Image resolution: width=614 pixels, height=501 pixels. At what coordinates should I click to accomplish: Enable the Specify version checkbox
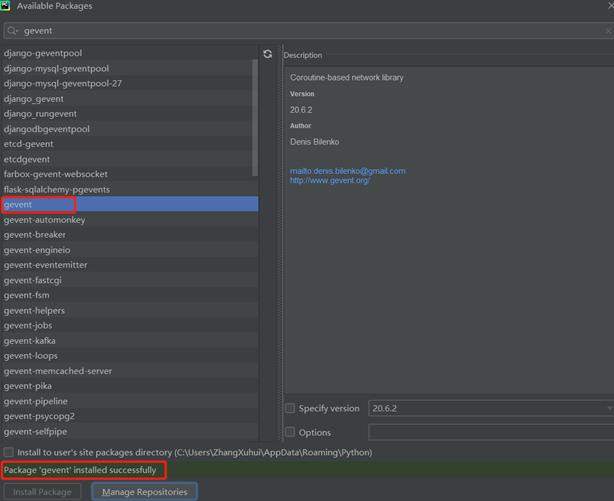coord(290,408)
